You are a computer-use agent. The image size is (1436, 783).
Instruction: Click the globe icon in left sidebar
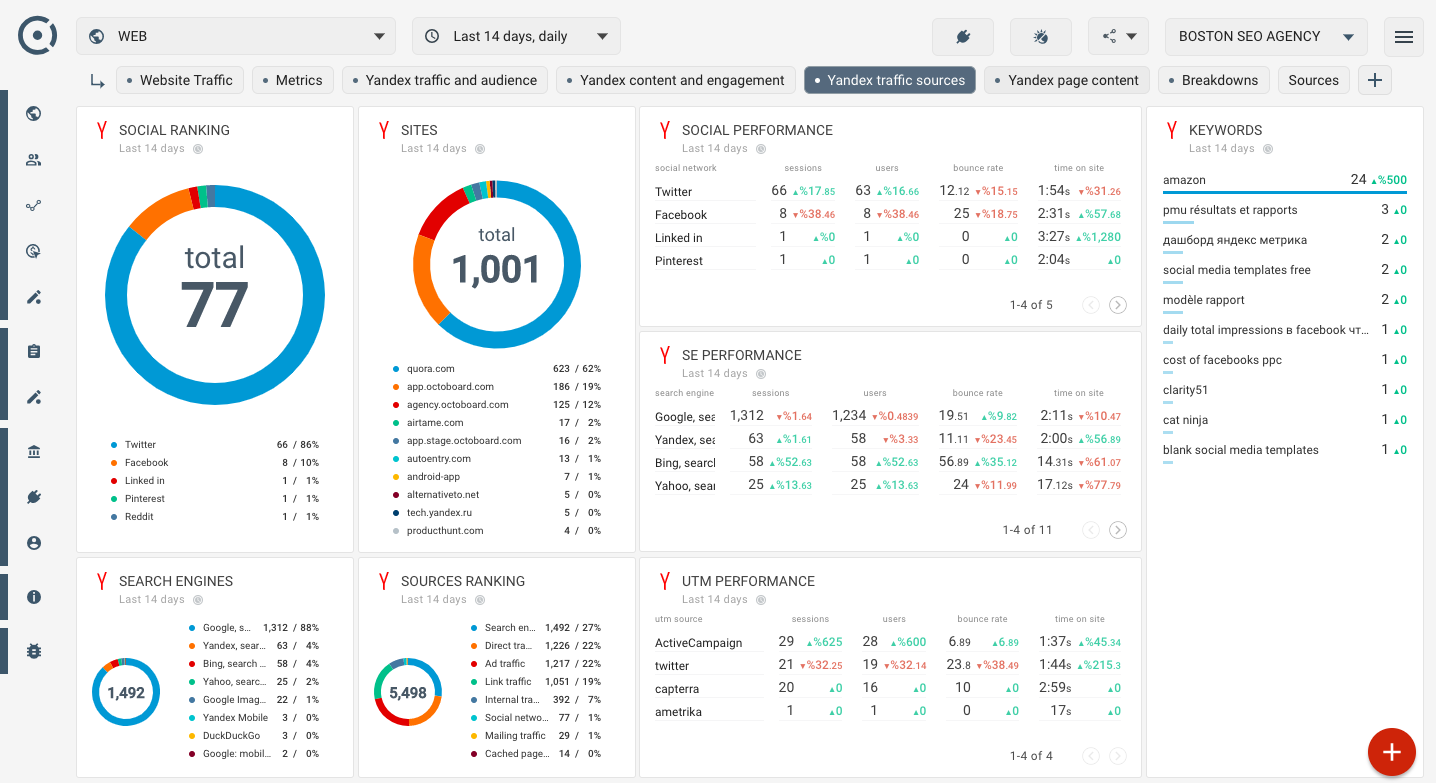click(x=34, y=114)
